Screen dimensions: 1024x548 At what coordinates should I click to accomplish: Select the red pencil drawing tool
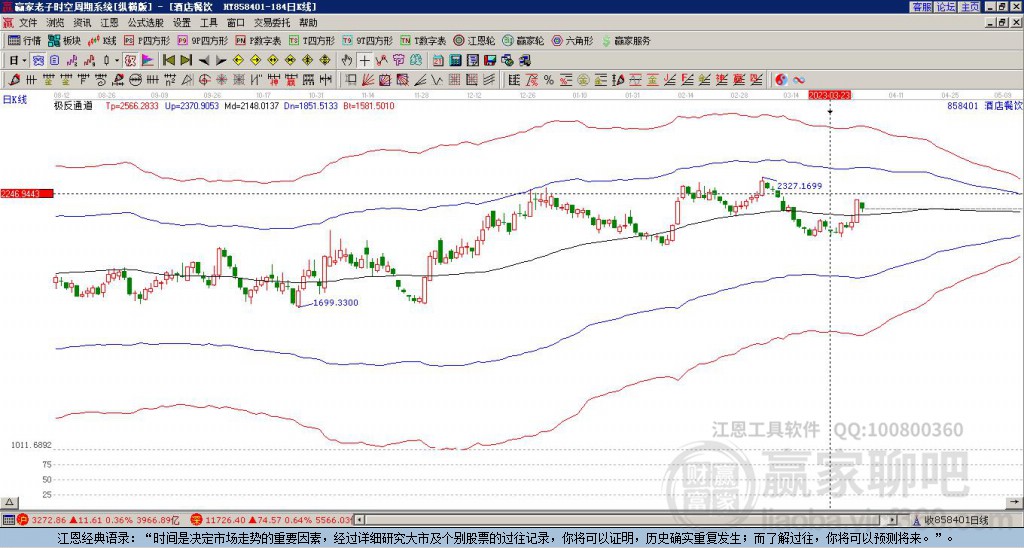[14, 80]
